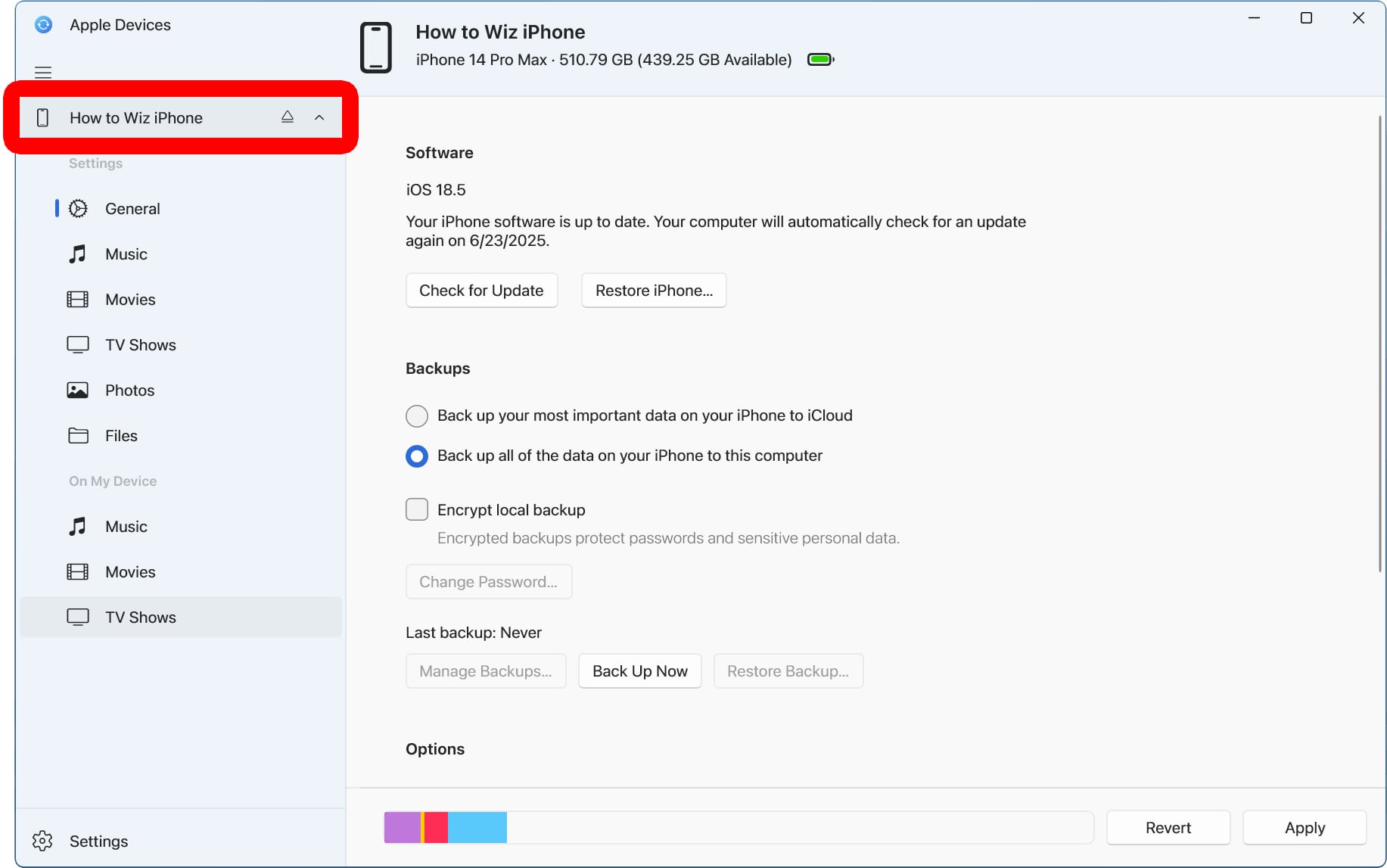Click the General gear icon in sidebar
This screenshot has height=868, width=1387.
[x=78, y=209]
